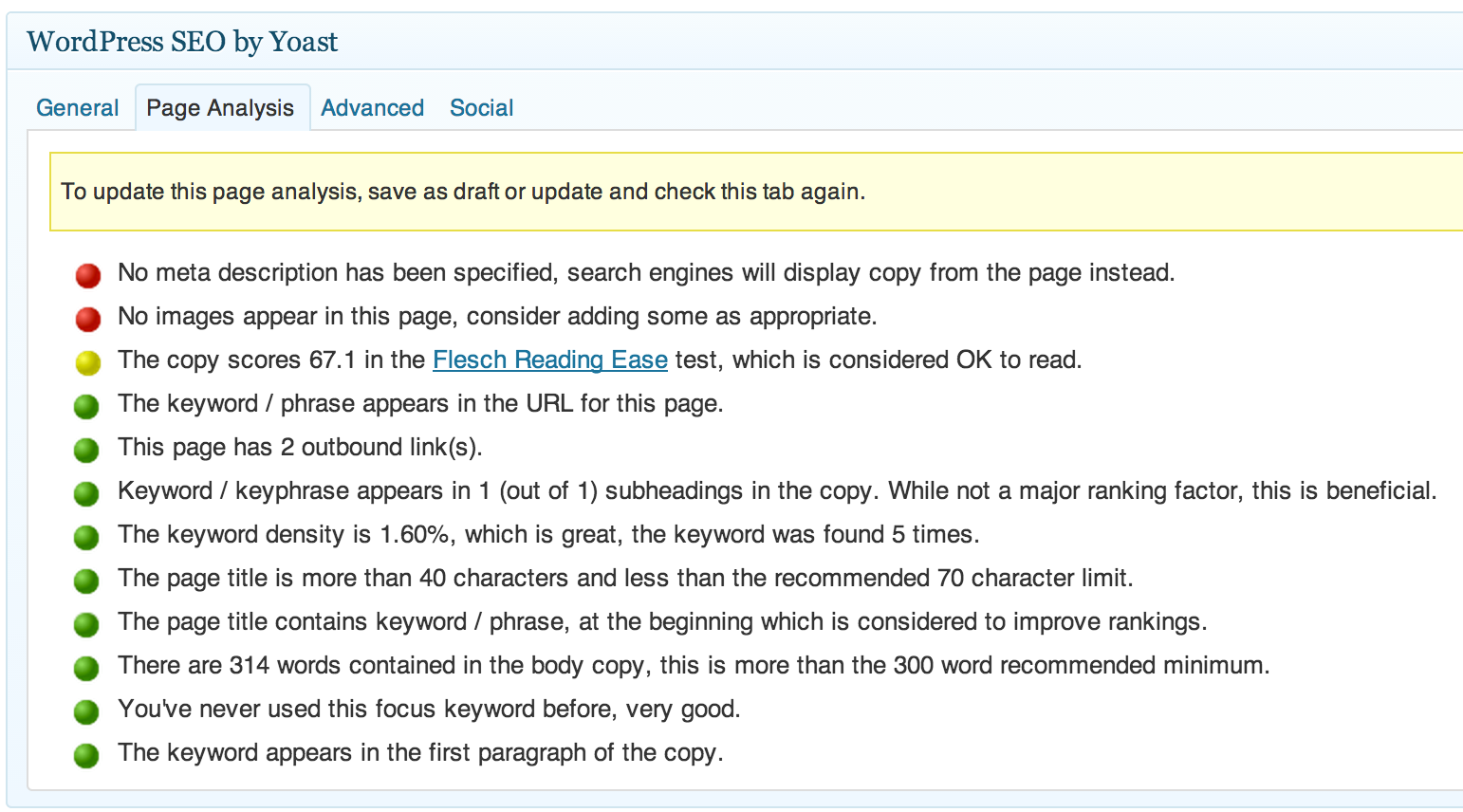Click red dot beside missing meta description warning

coord(88,276)
